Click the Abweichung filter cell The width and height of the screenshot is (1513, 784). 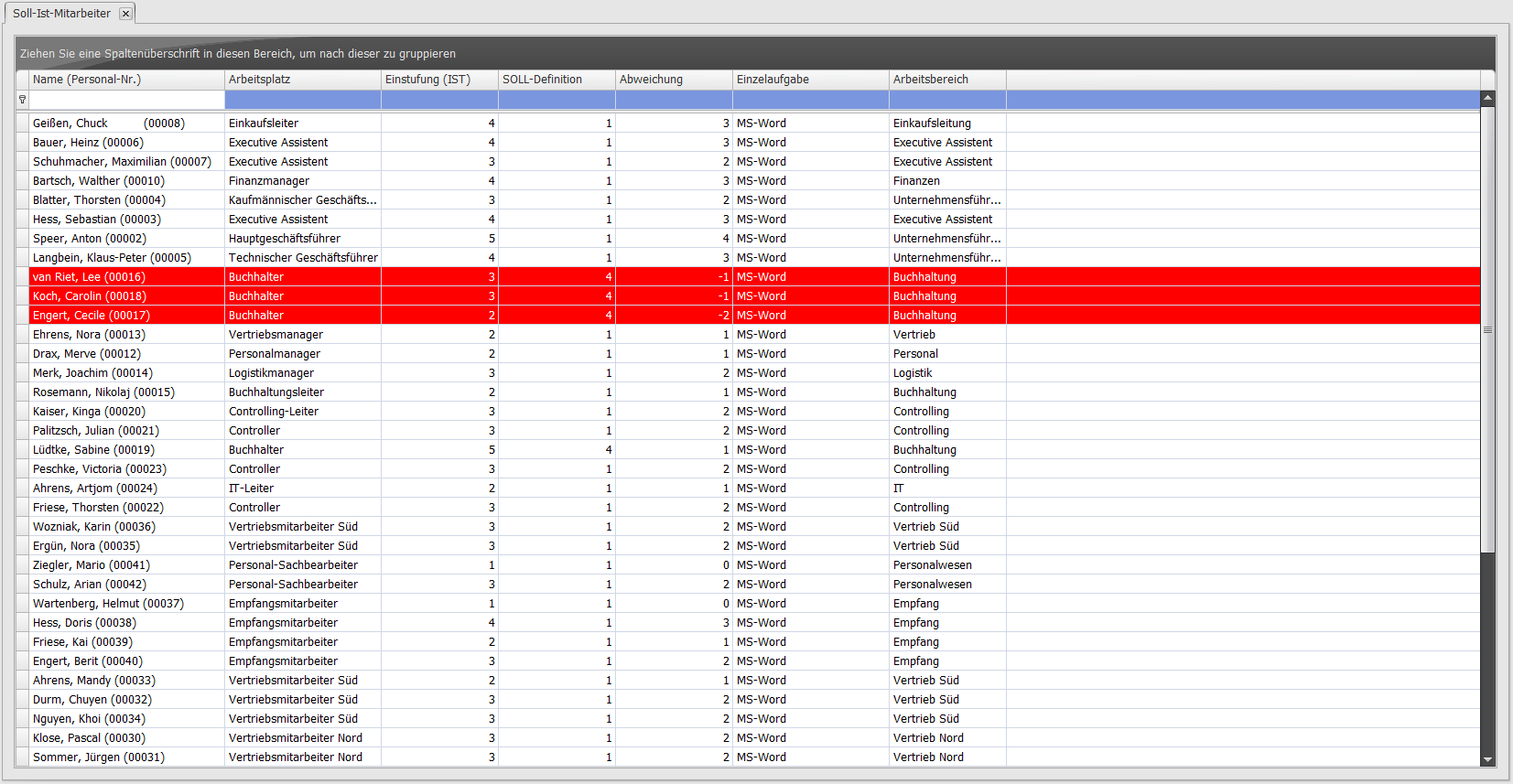click(674, 100)
